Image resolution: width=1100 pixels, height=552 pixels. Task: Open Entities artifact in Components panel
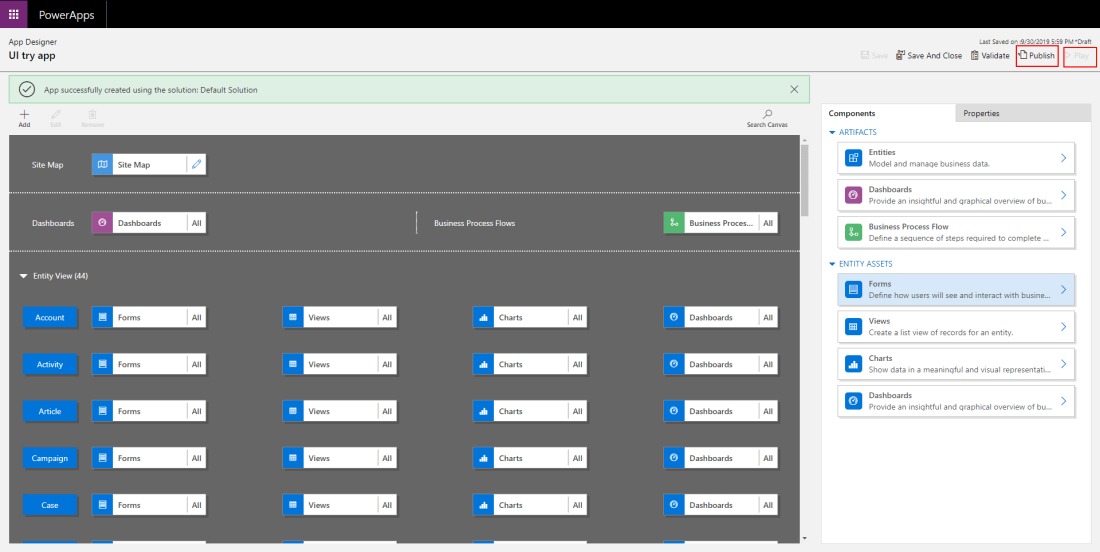956,158
